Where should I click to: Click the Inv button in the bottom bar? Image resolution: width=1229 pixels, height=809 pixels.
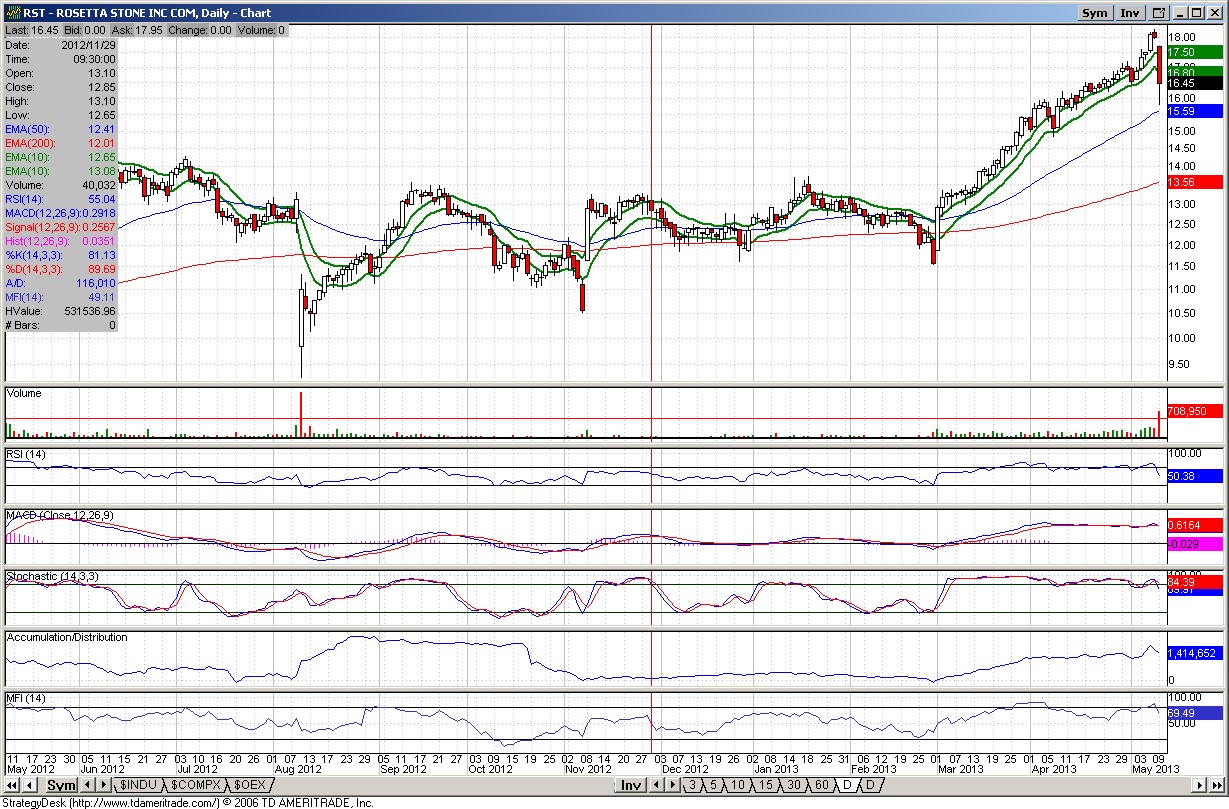(631, 786)
